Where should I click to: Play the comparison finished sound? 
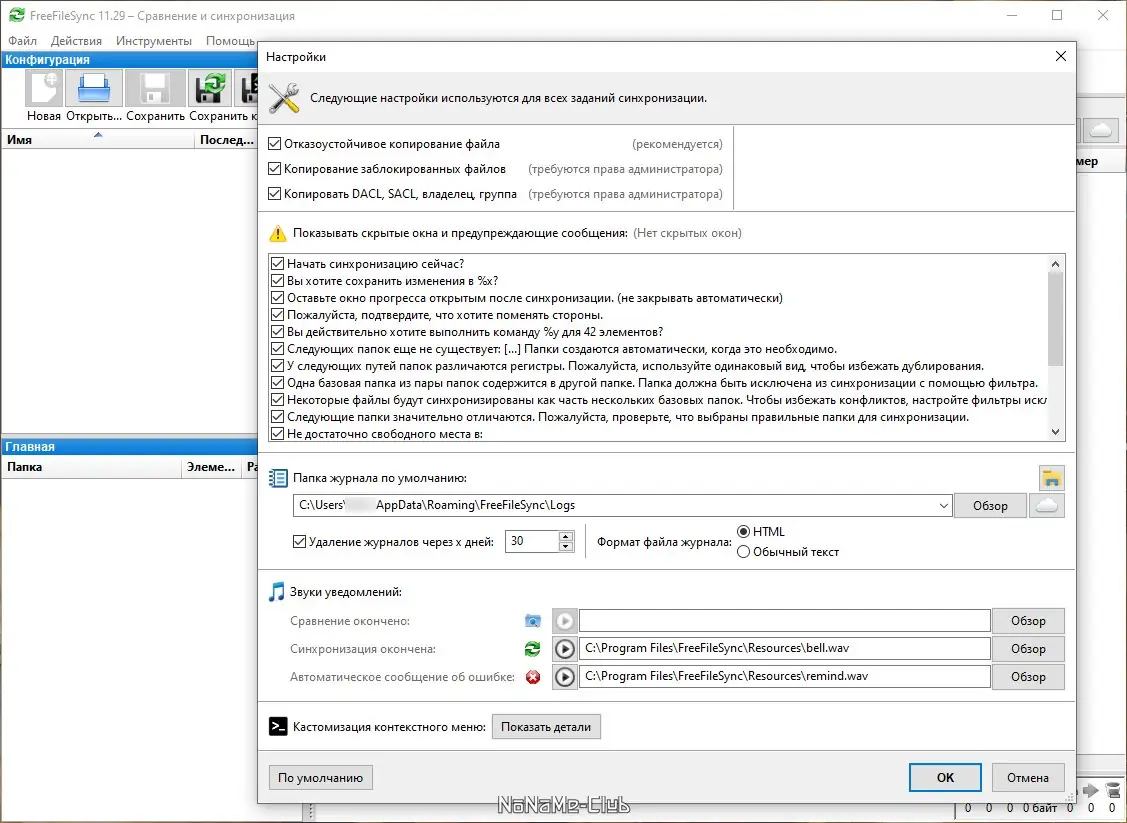[x=565, y=621]
